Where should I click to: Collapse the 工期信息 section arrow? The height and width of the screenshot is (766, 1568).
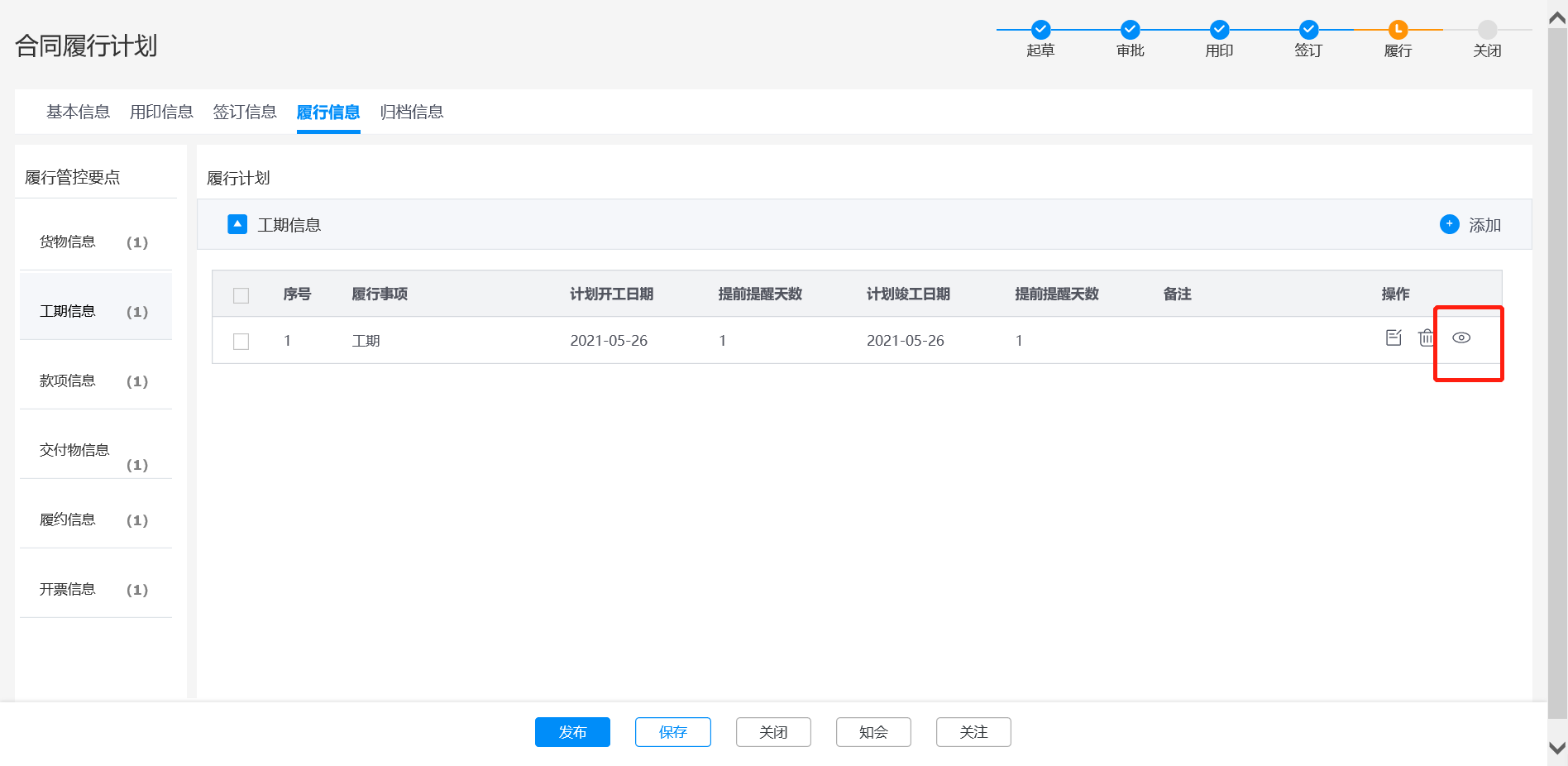(x=237, y=224)
